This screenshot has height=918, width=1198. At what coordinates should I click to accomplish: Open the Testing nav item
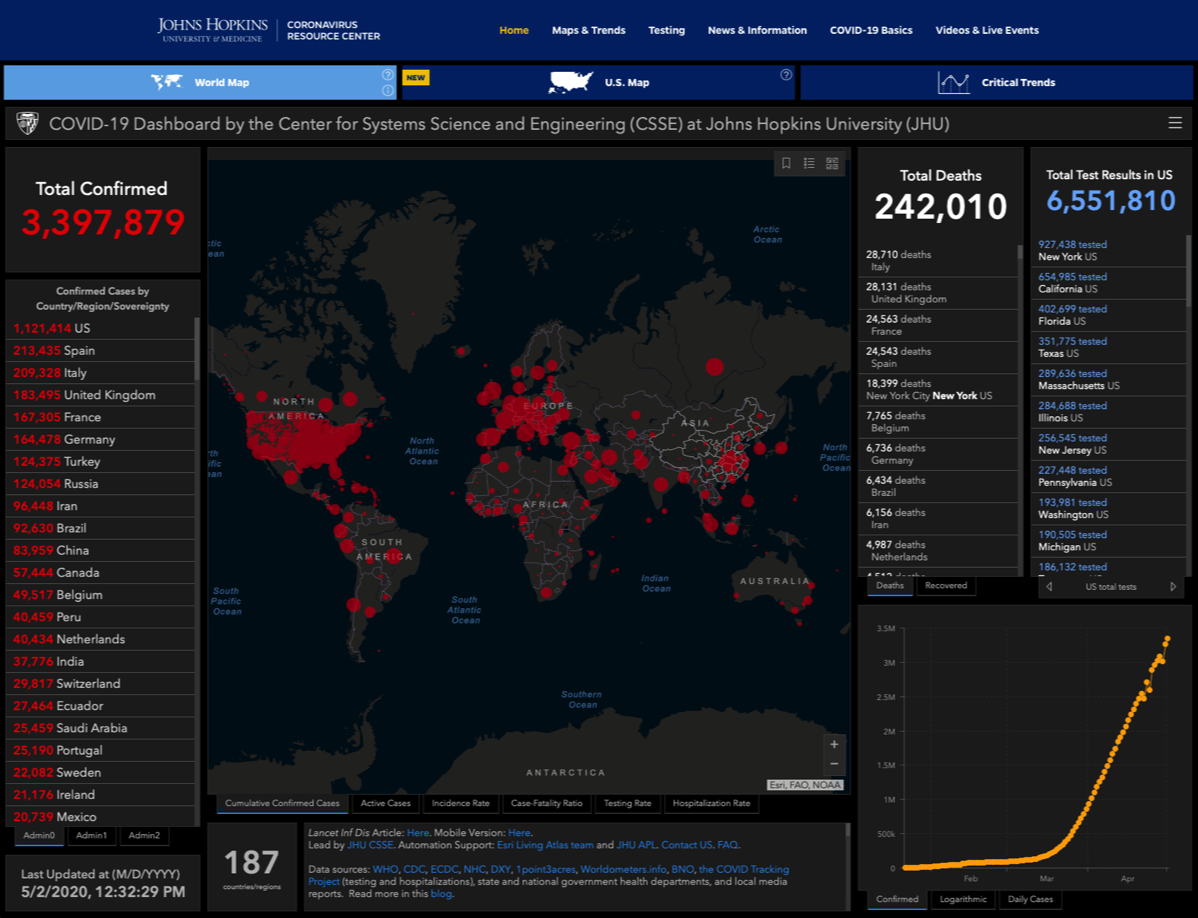click(x=667, y=31)
